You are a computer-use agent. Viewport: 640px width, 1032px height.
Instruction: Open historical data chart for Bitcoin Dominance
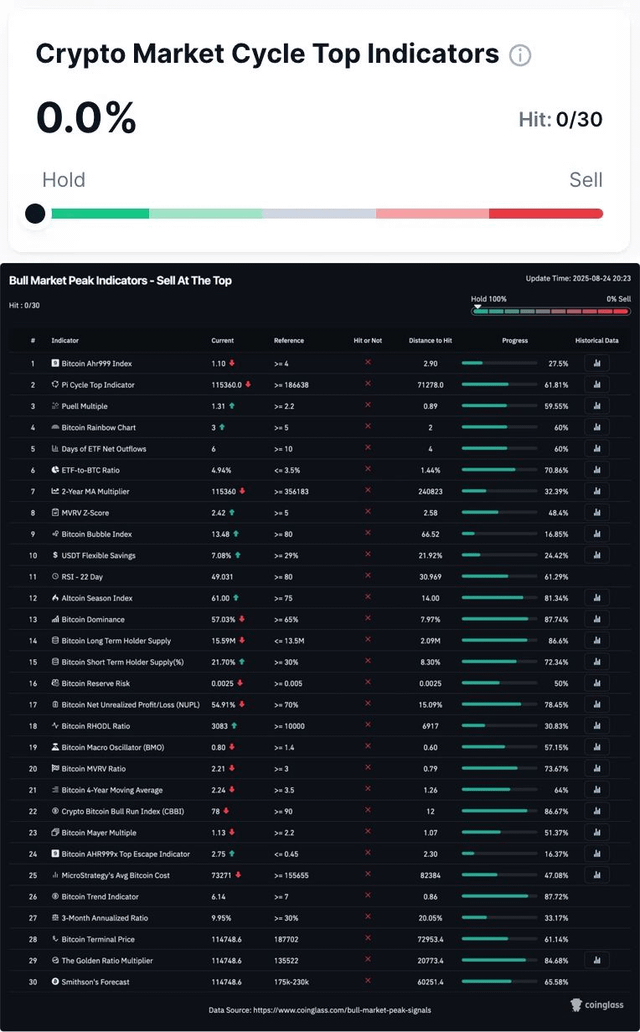[x=597, y=619]
